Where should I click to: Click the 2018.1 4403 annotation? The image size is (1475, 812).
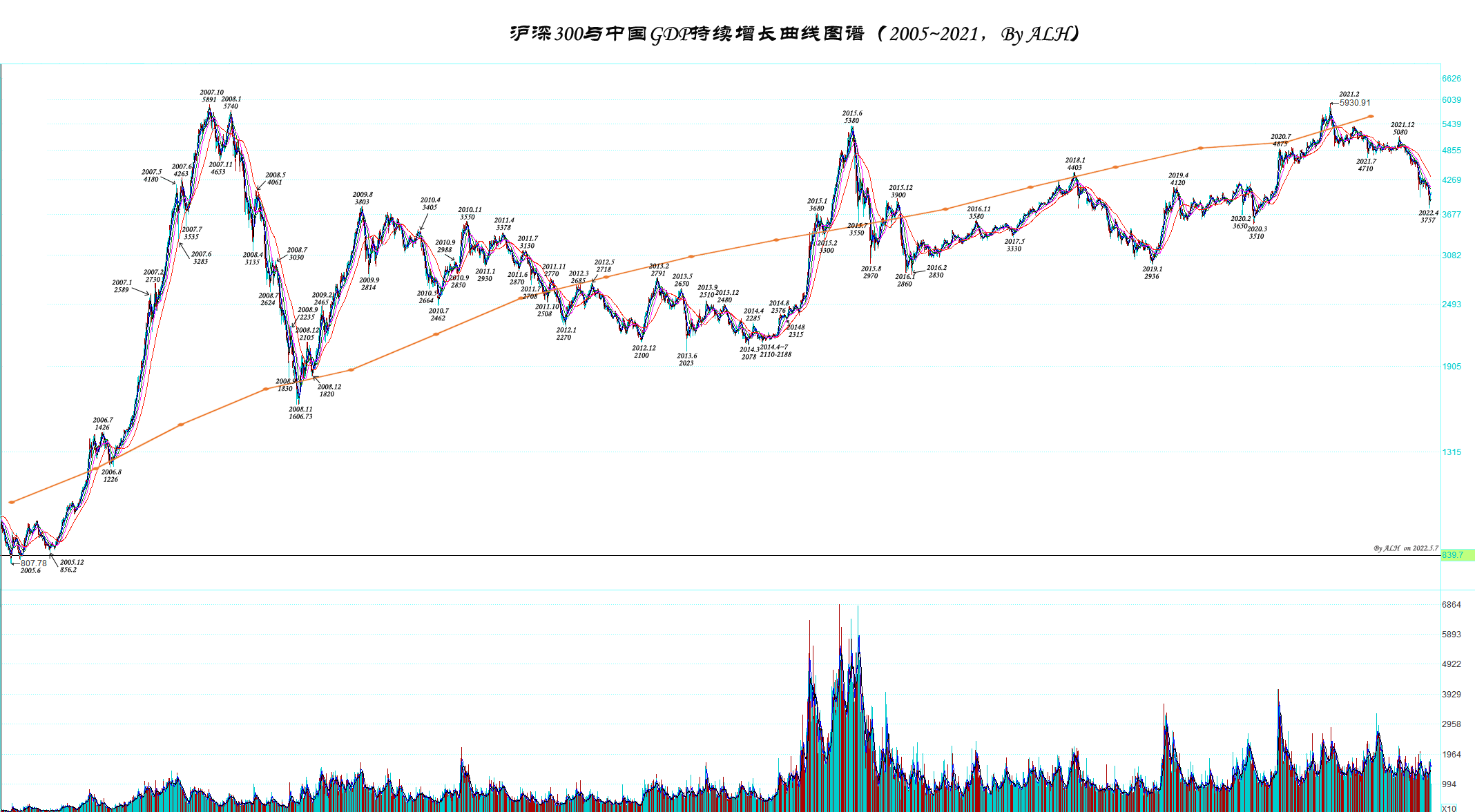(1074, 164)
